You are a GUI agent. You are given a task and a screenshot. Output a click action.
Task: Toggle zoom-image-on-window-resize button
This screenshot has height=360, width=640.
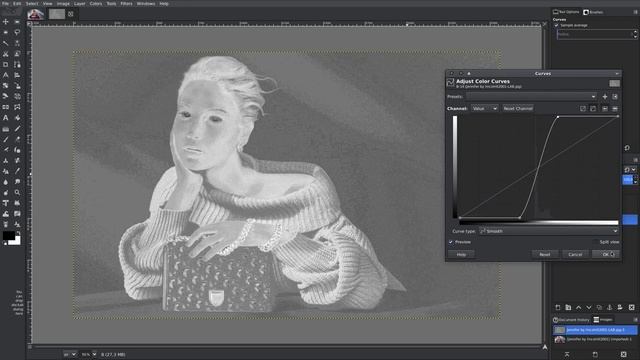[x=544, y=24]
